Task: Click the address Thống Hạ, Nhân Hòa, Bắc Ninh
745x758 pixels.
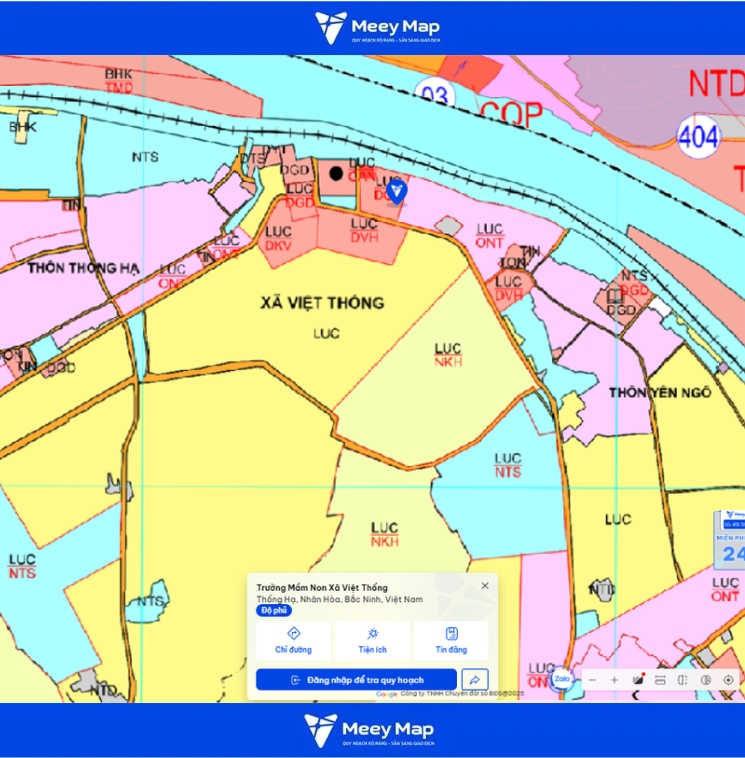Action: tap(339, 599)
